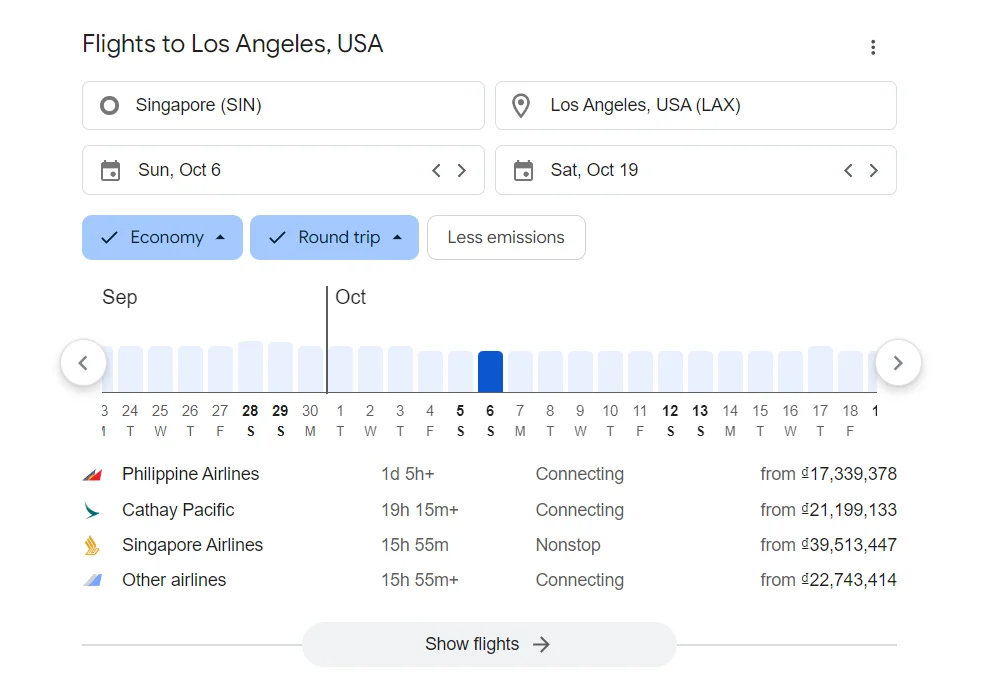Click the origin circle icon beside Singapore
The image size is (988, 679).
(110, 105)
